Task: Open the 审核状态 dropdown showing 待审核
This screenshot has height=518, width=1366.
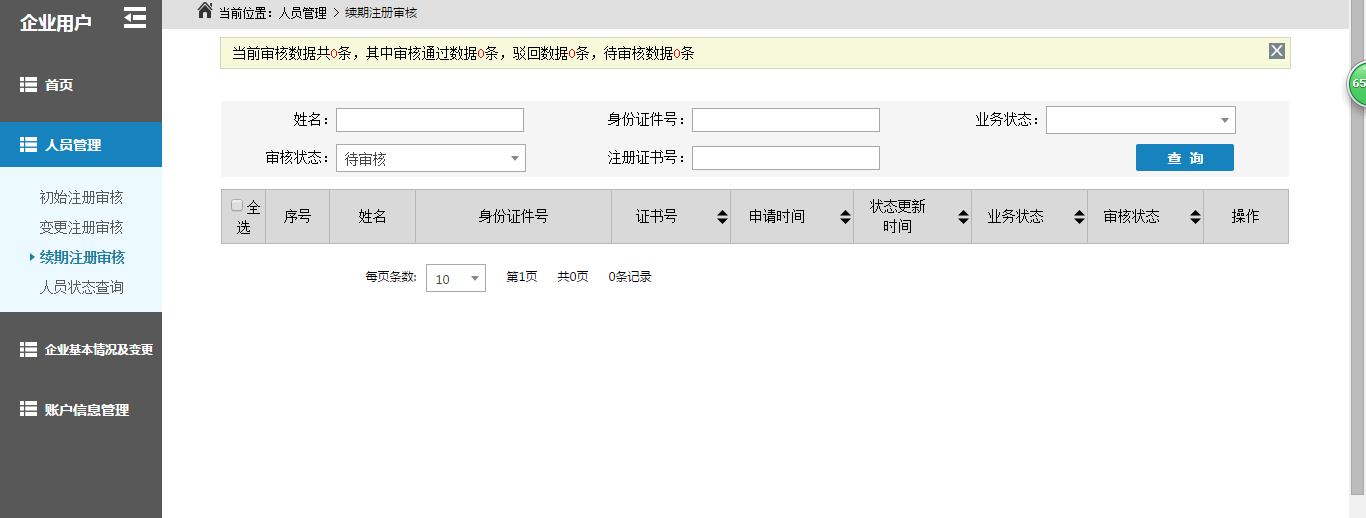Action: click(430, 158)
